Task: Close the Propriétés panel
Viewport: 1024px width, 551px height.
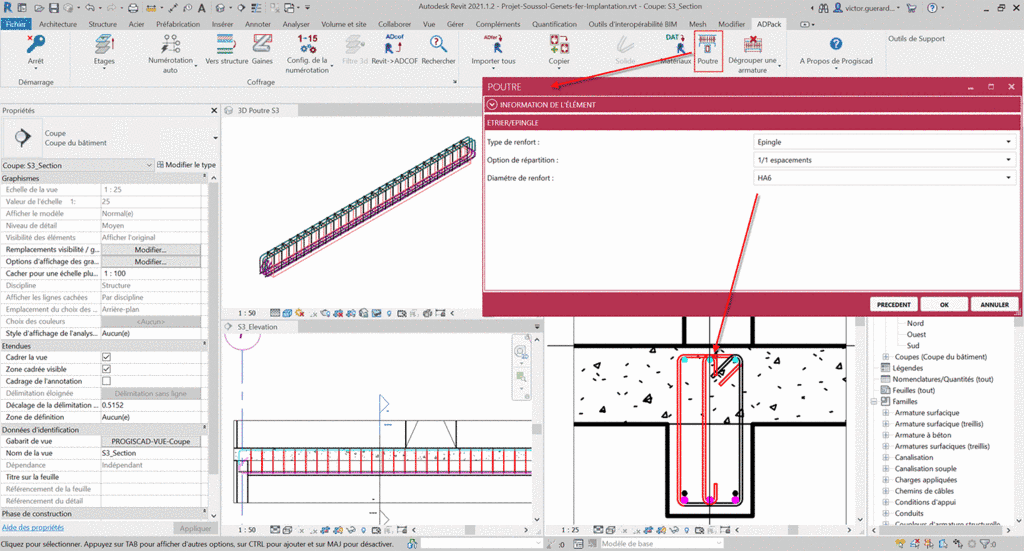Action: 214,111
